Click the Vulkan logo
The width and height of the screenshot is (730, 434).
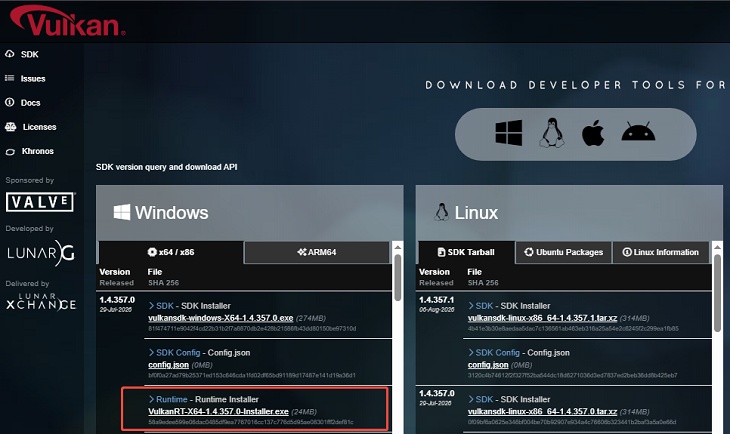point(68,21)
